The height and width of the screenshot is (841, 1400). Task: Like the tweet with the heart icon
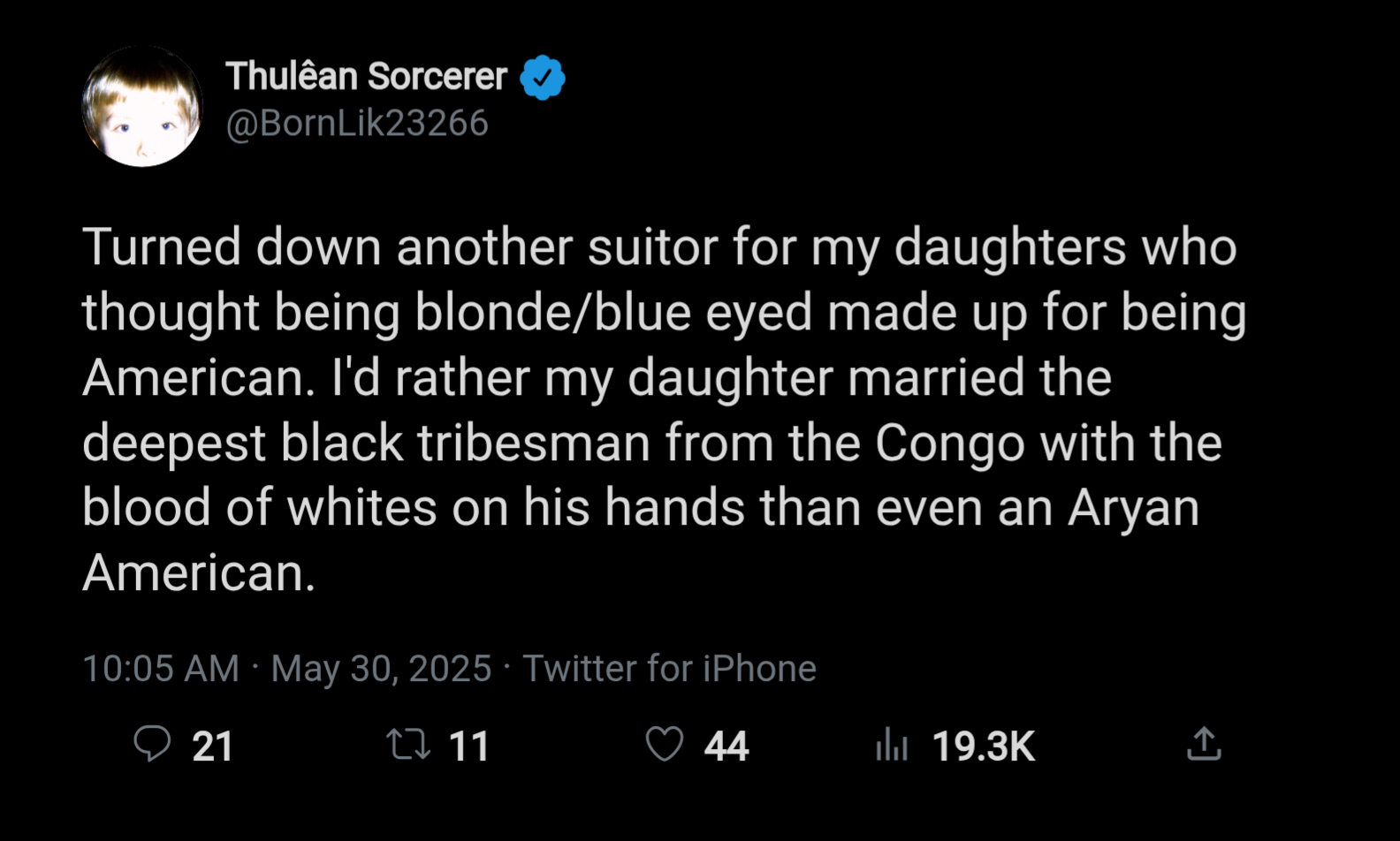pyautogui.click(x=665, y=744)
